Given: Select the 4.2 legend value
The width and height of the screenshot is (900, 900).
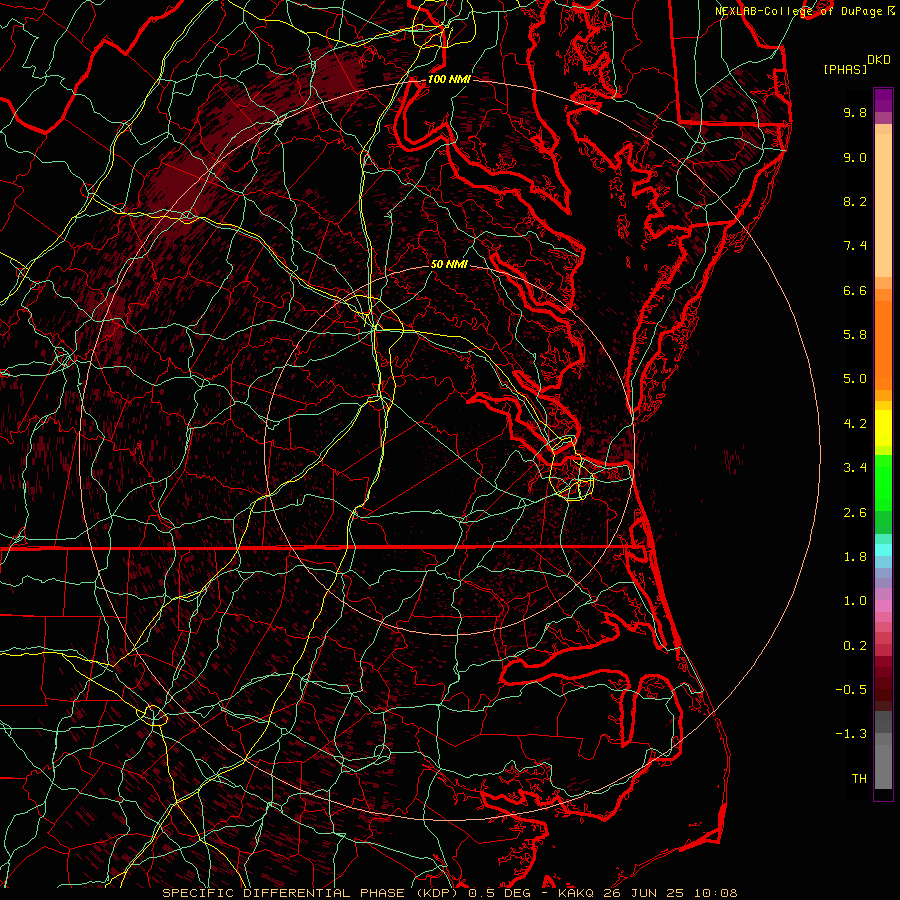Looking at the screenshot, I should 855,424.
